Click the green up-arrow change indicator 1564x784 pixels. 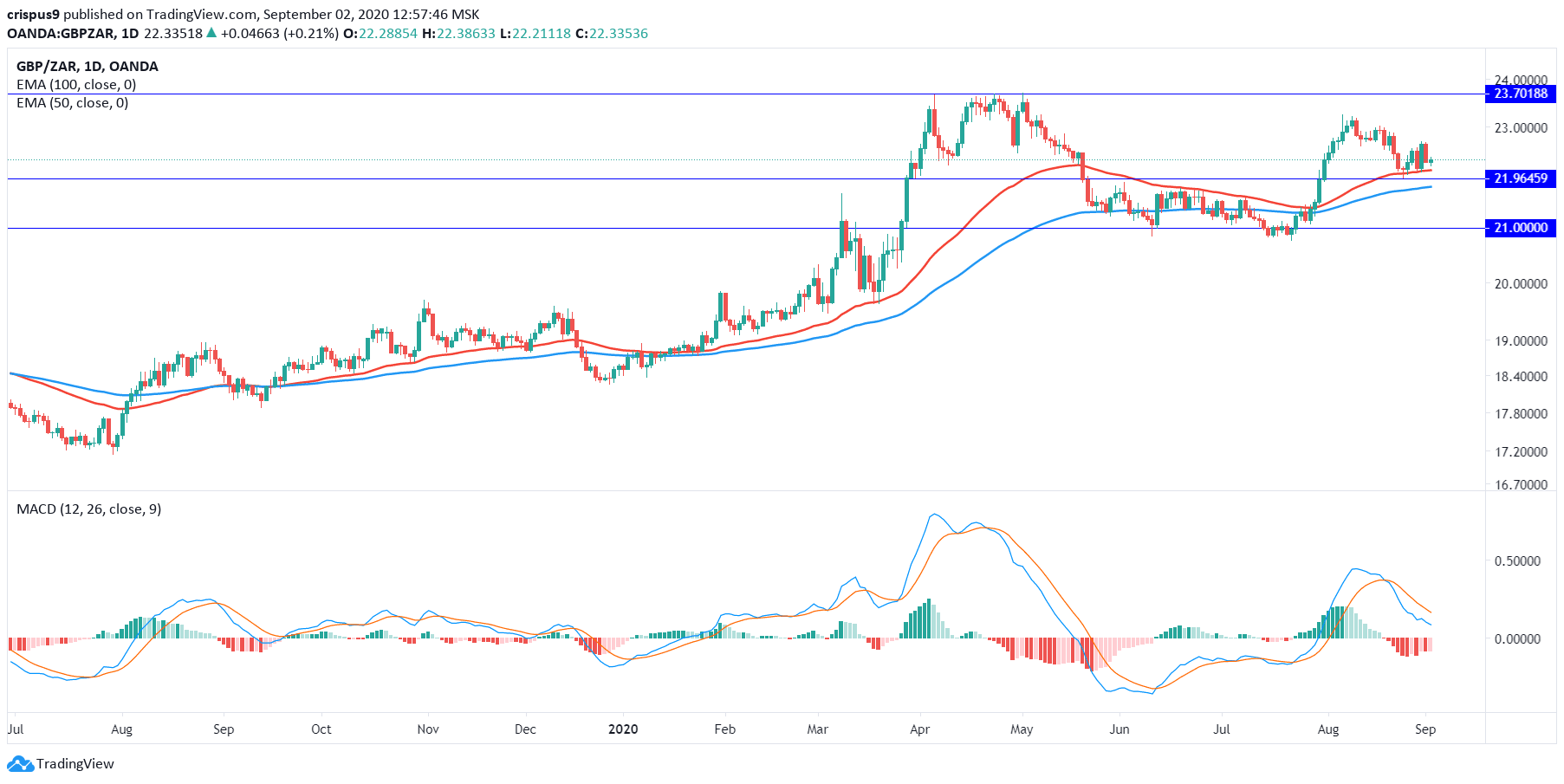point(211,33)
